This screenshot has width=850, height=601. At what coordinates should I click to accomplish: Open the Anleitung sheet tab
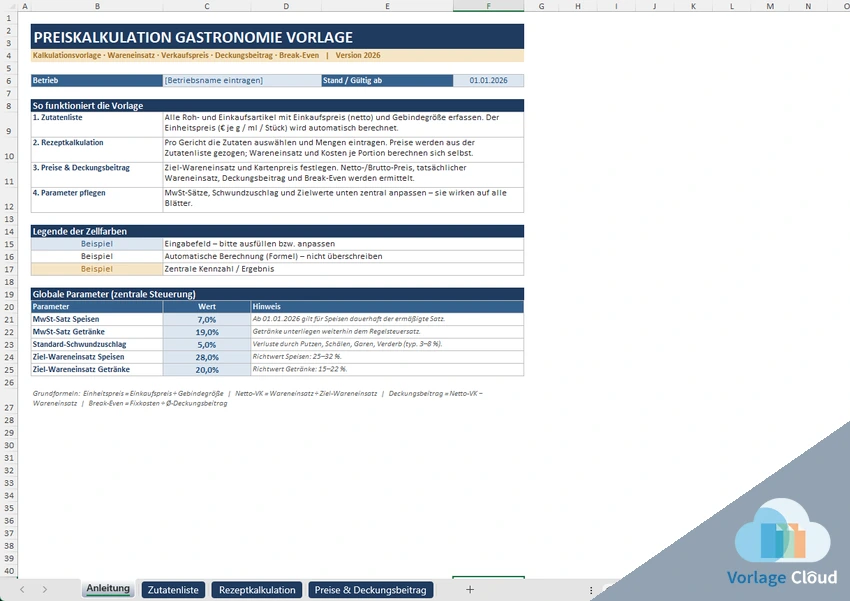click(x=108, y=589)
